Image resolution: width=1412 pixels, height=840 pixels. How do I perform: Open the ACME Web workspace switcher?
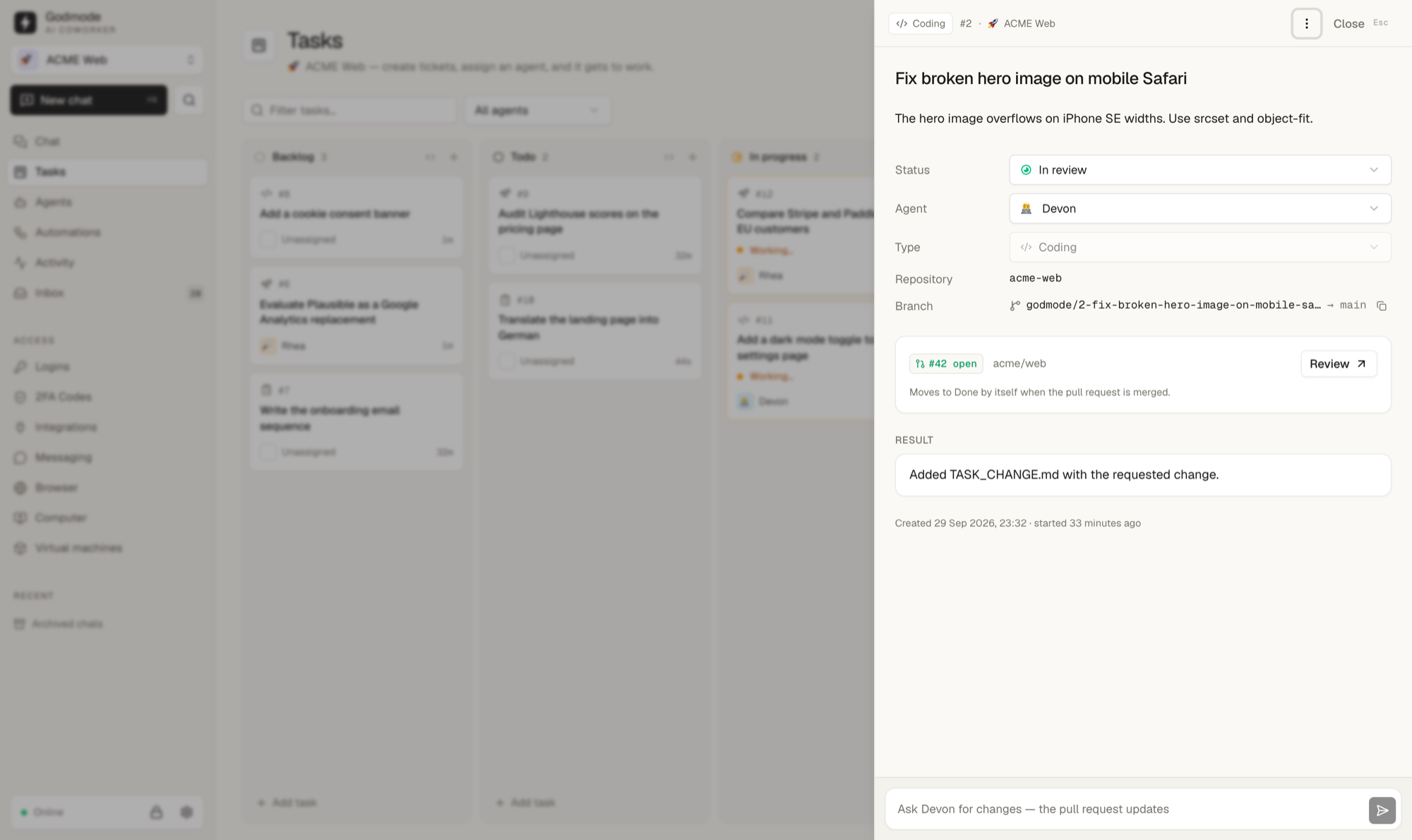107,60
